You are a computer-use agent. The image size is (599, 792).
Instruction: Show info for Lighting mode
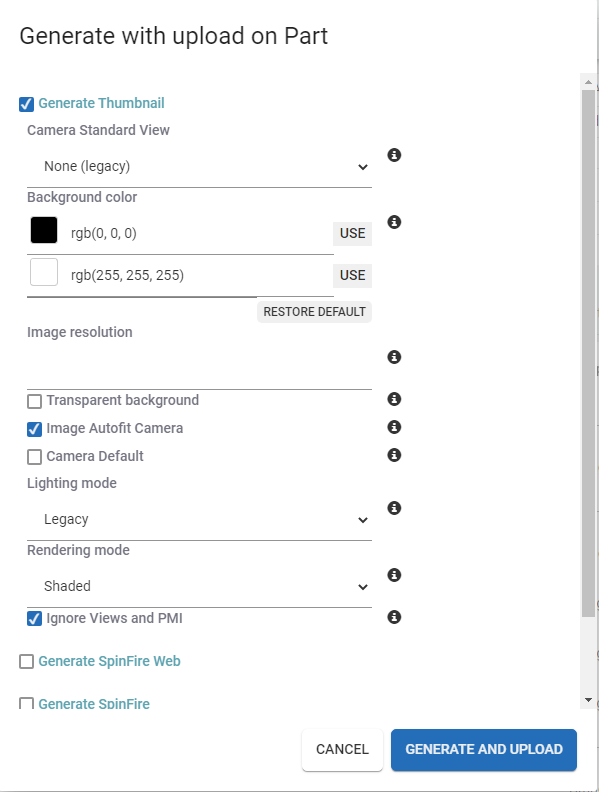pyautogui.click(x=394, y=508)
